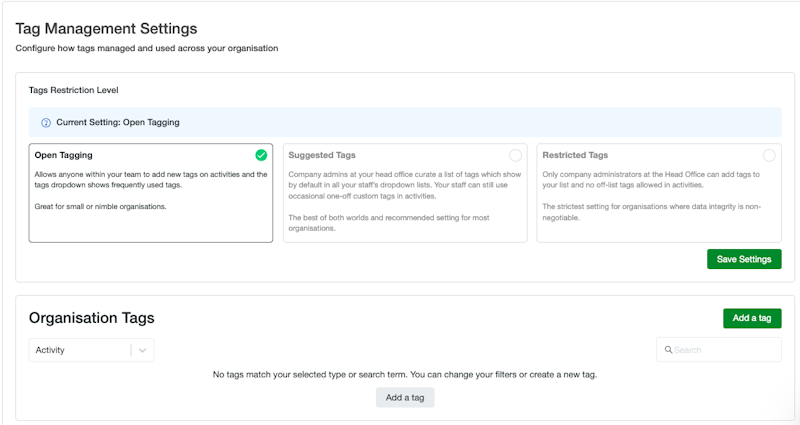The image size is (800, 425).
Task: Select the Restricted Tags radio circle
Action: pyautogui.click(x=769, y=155)
